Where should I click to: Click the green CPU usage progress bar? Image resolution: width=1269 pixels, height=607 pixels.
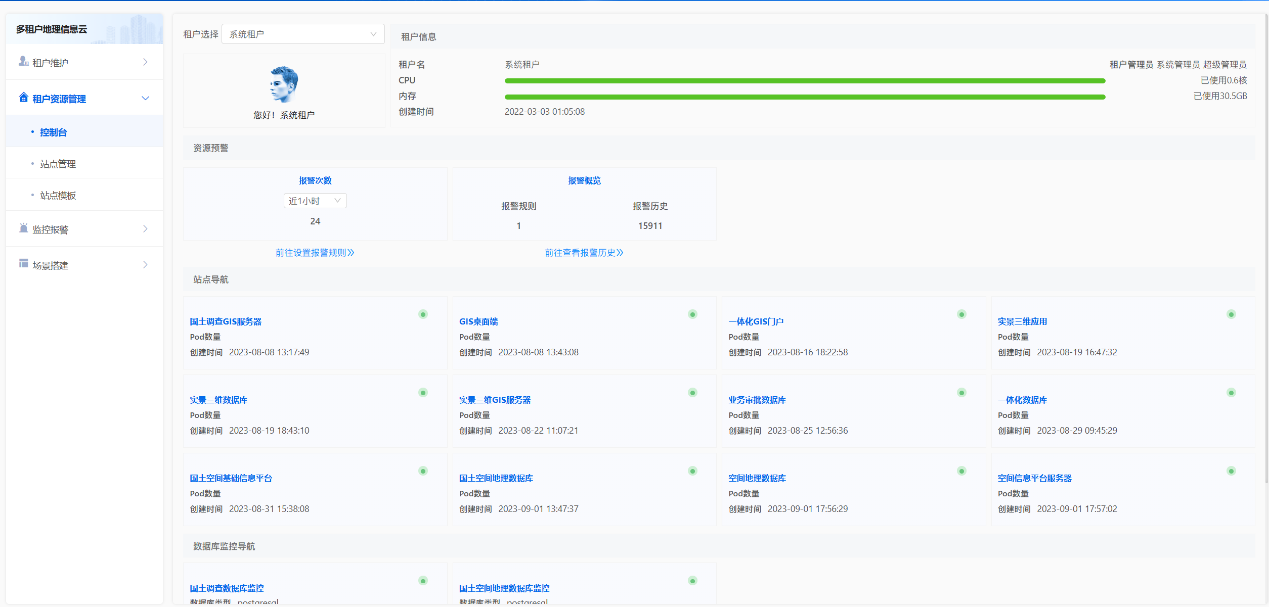click(x=805, y=81)
